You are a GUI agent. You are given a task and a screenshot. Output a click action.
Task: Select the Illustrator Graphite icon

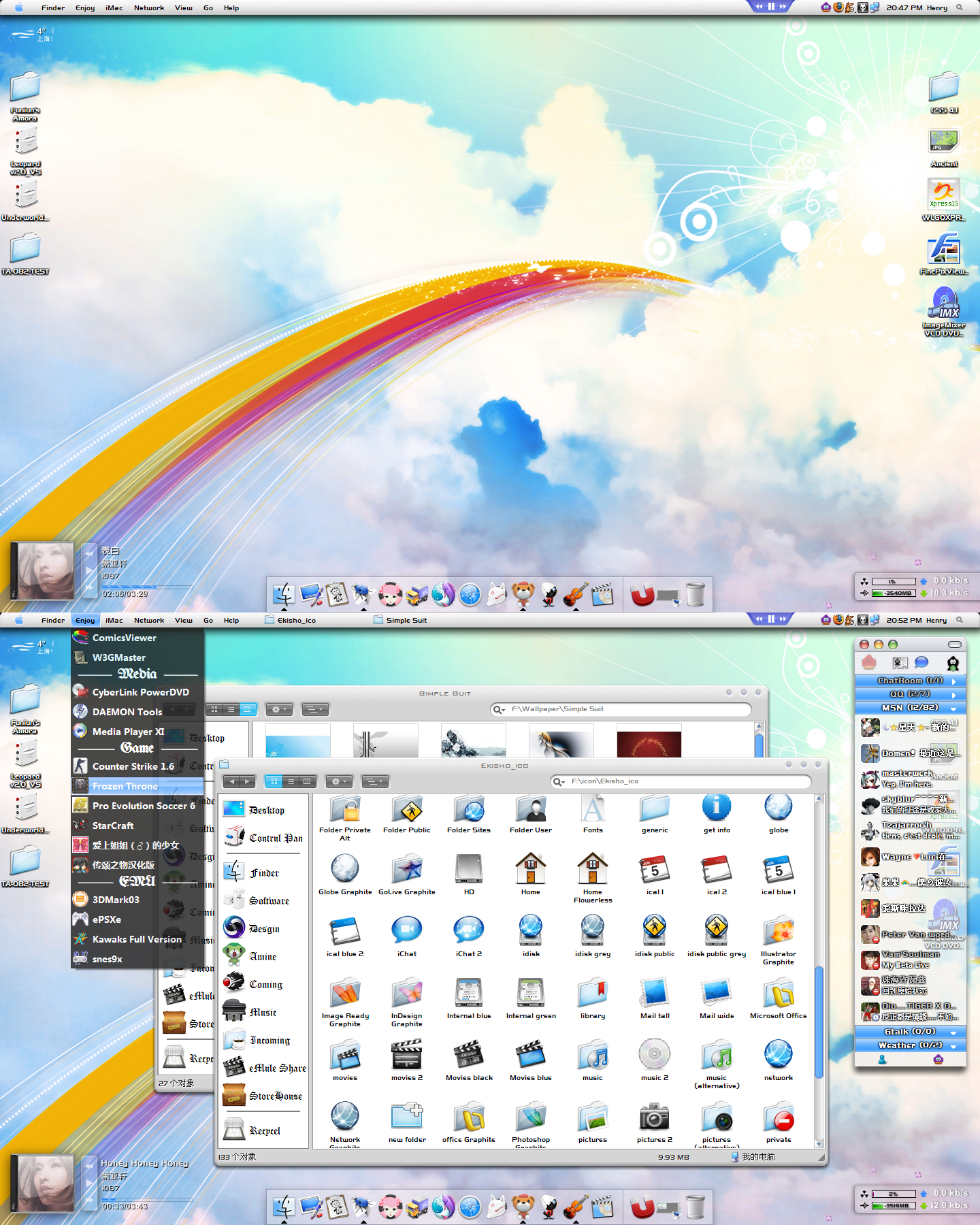(x=779, y=932)
